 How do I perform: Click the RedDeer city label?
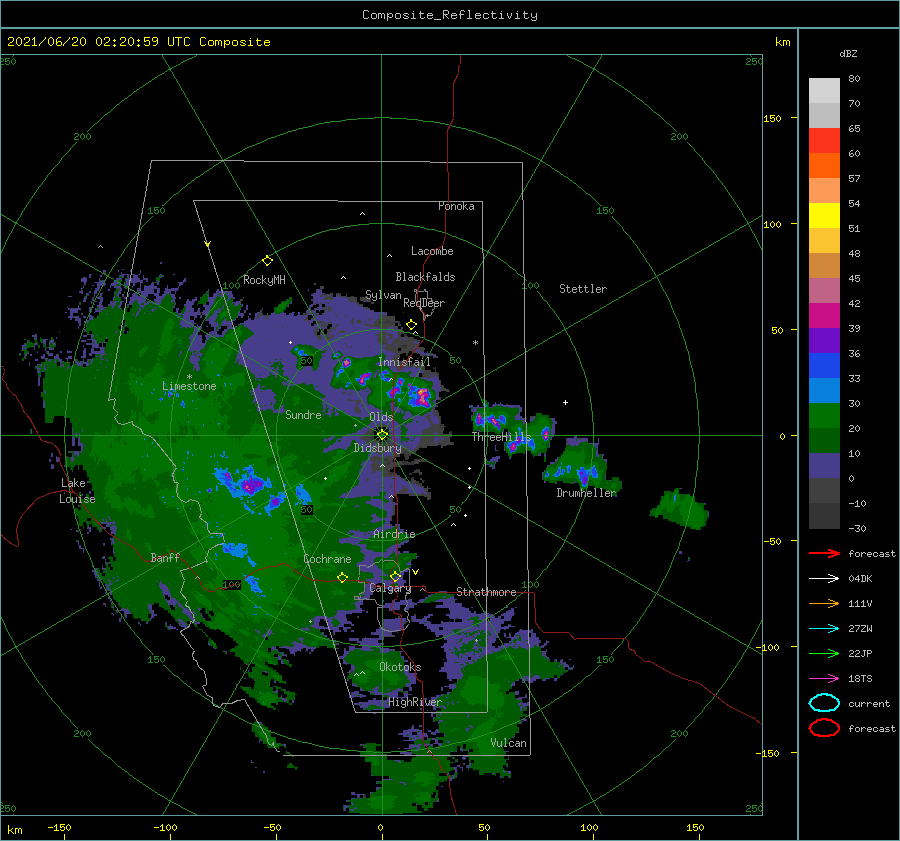[424, 303]
